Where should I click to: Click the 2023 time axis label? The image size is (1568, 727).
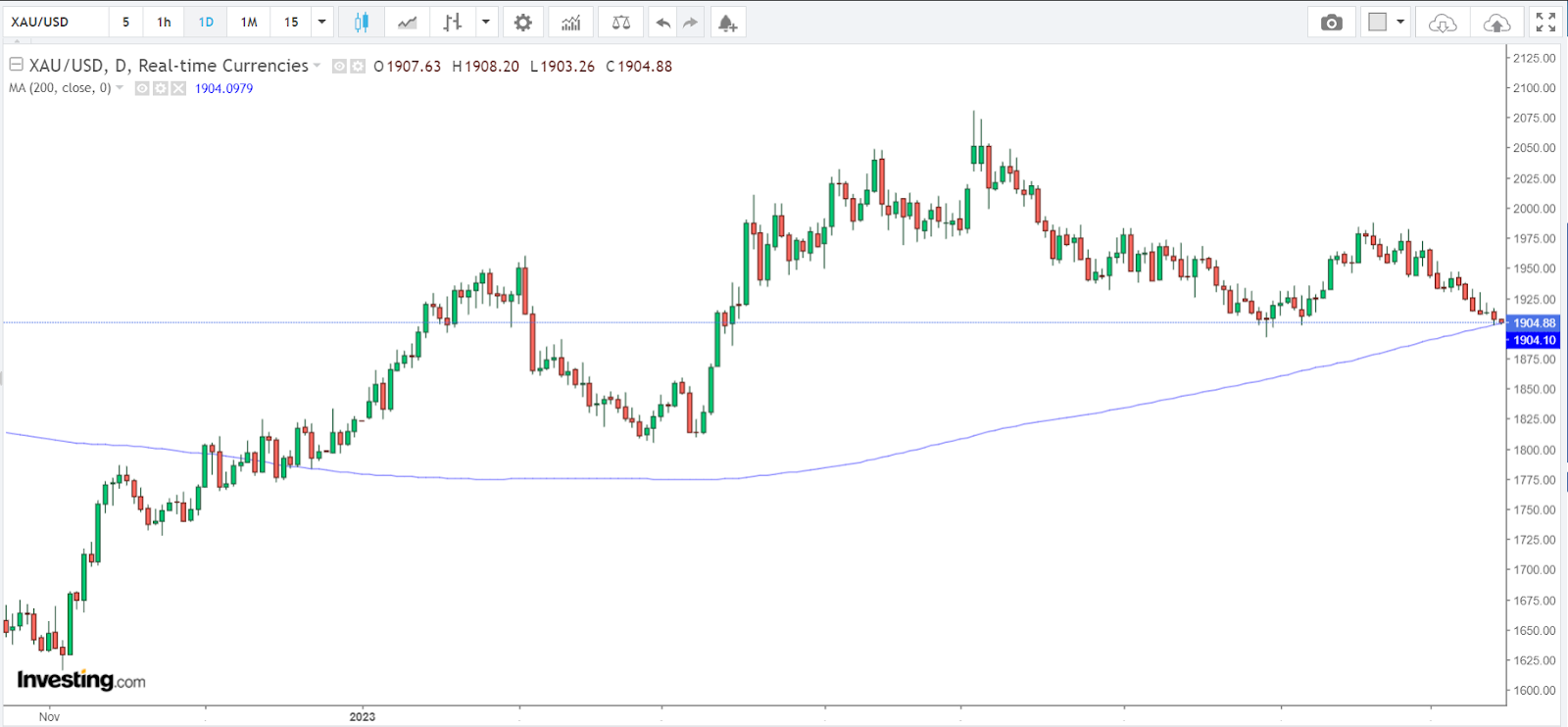pyautogui.click(x=363, y=716)
